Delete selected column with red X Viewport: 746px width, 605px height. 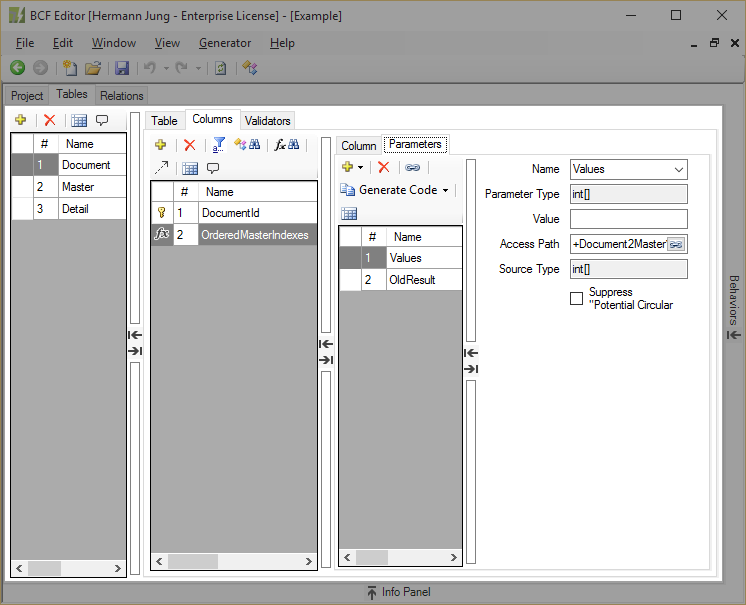pyautogui.click(x=190, y=145)
